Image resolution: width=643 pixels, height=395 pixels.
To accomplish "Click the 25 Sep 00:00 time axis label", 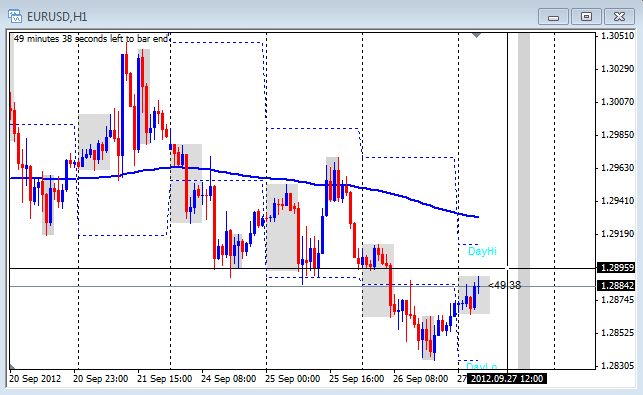I will 292,378.
